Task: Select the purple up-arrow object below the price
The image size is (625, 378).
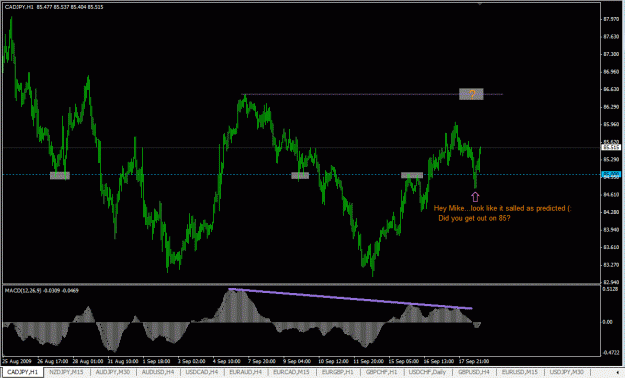Action: pos(475,197)
